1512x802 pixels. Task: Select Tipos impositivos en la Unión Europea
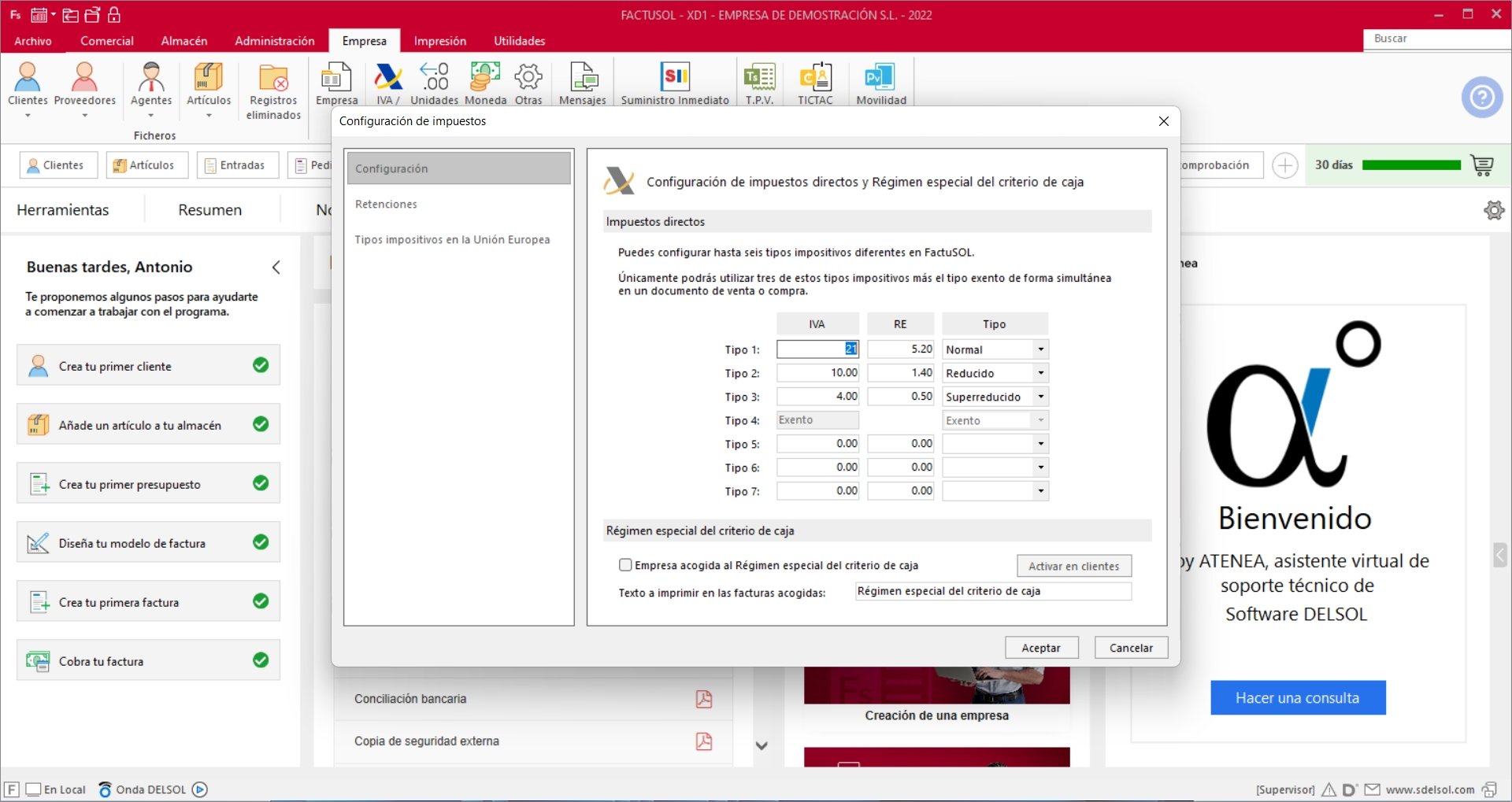tap(458, 239)
